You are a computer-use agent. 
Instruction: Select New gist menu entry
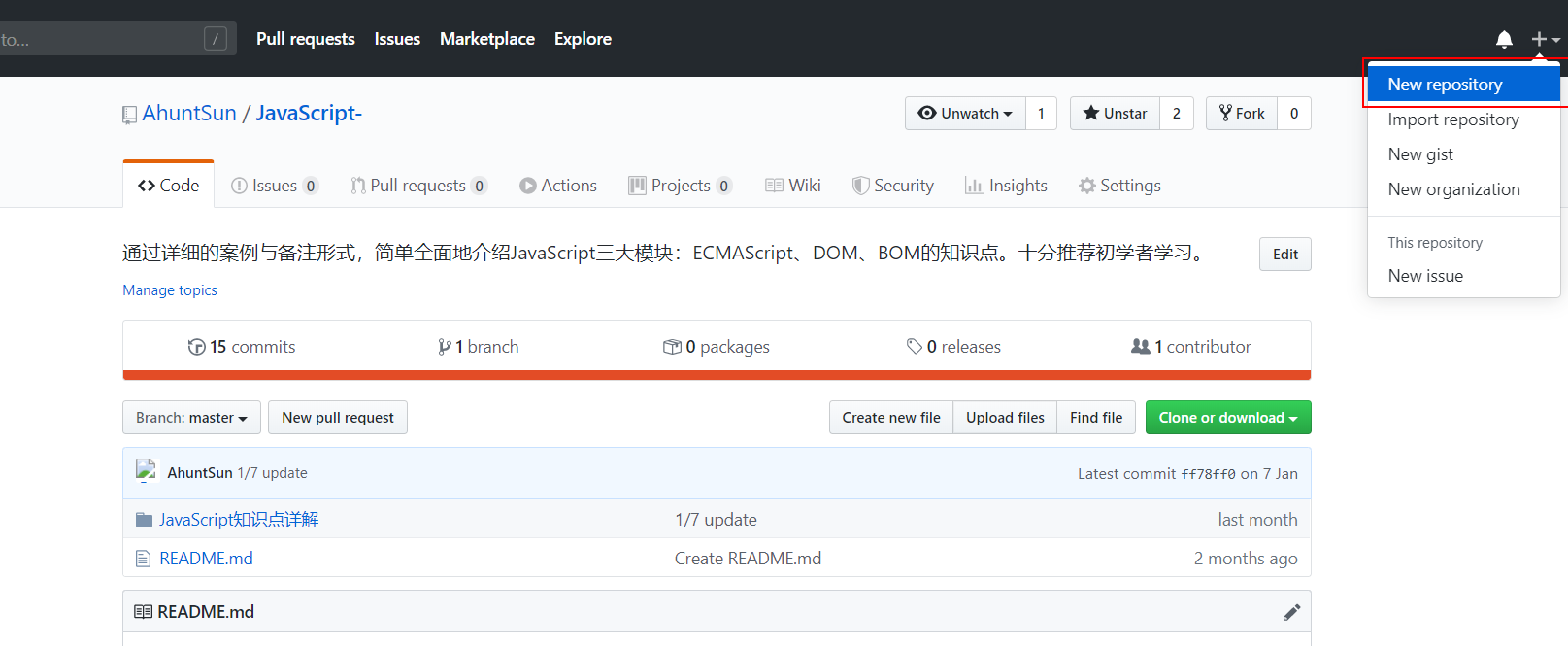point(1463,154)
